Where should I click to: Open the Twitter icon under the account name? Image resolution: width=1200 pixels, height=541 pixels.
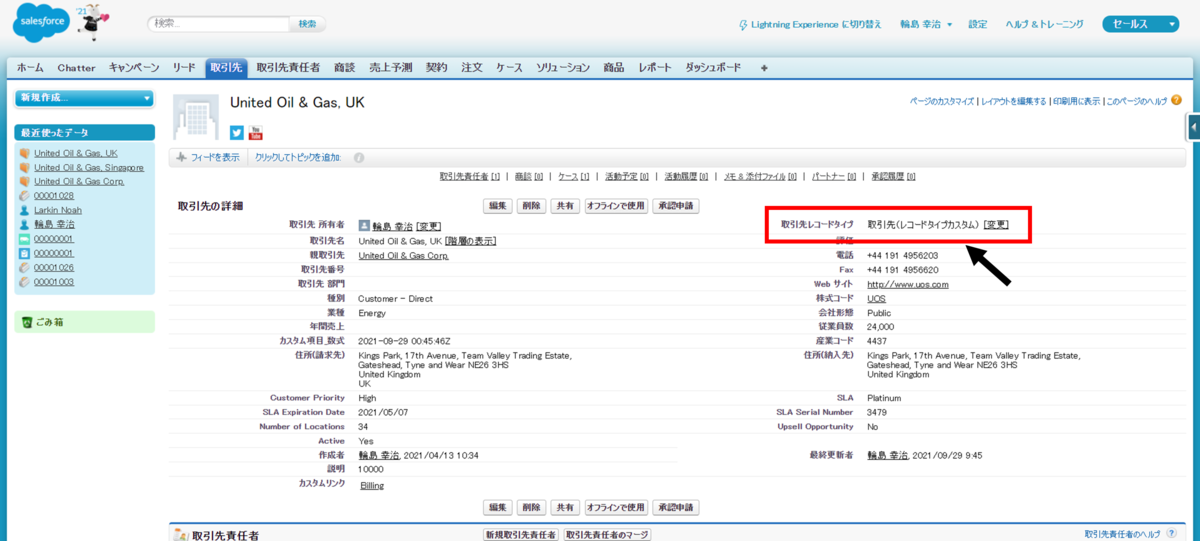[237, 132]
